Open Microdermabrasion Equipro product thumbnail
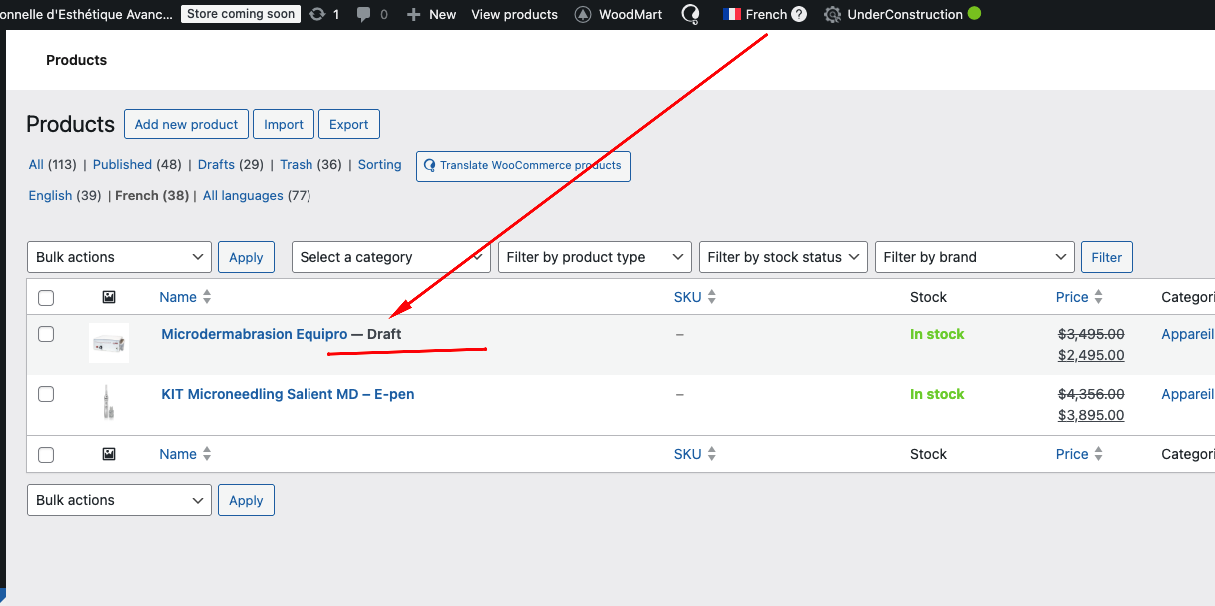1215x606 pixels. (109, 344)
